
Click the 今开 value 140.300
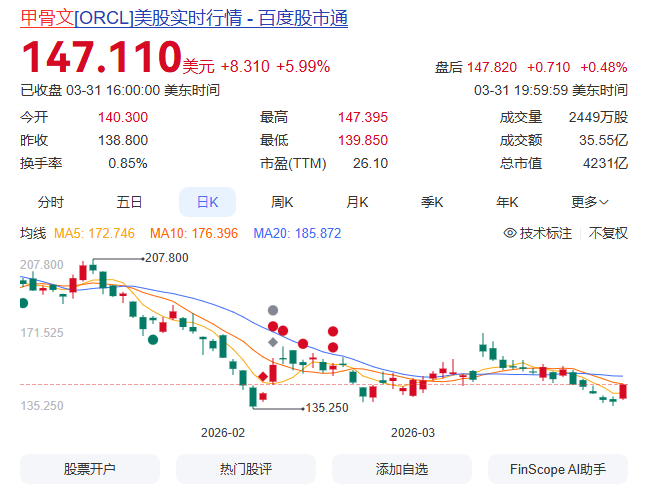(123, 117)
